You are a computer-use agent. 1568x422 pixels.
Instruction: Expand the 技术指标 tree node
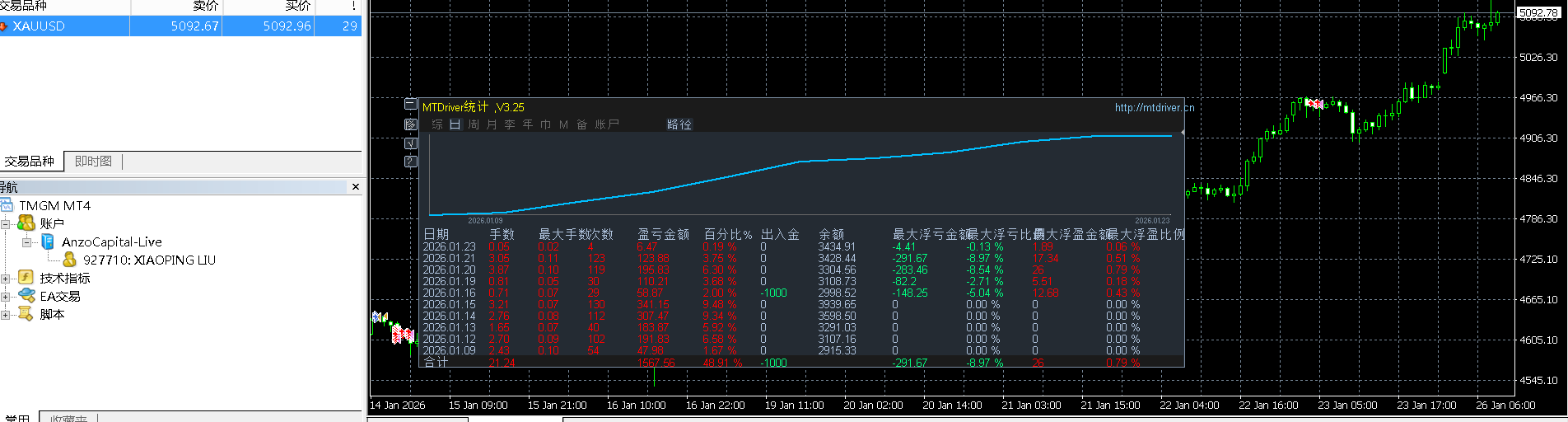point(6,279)
